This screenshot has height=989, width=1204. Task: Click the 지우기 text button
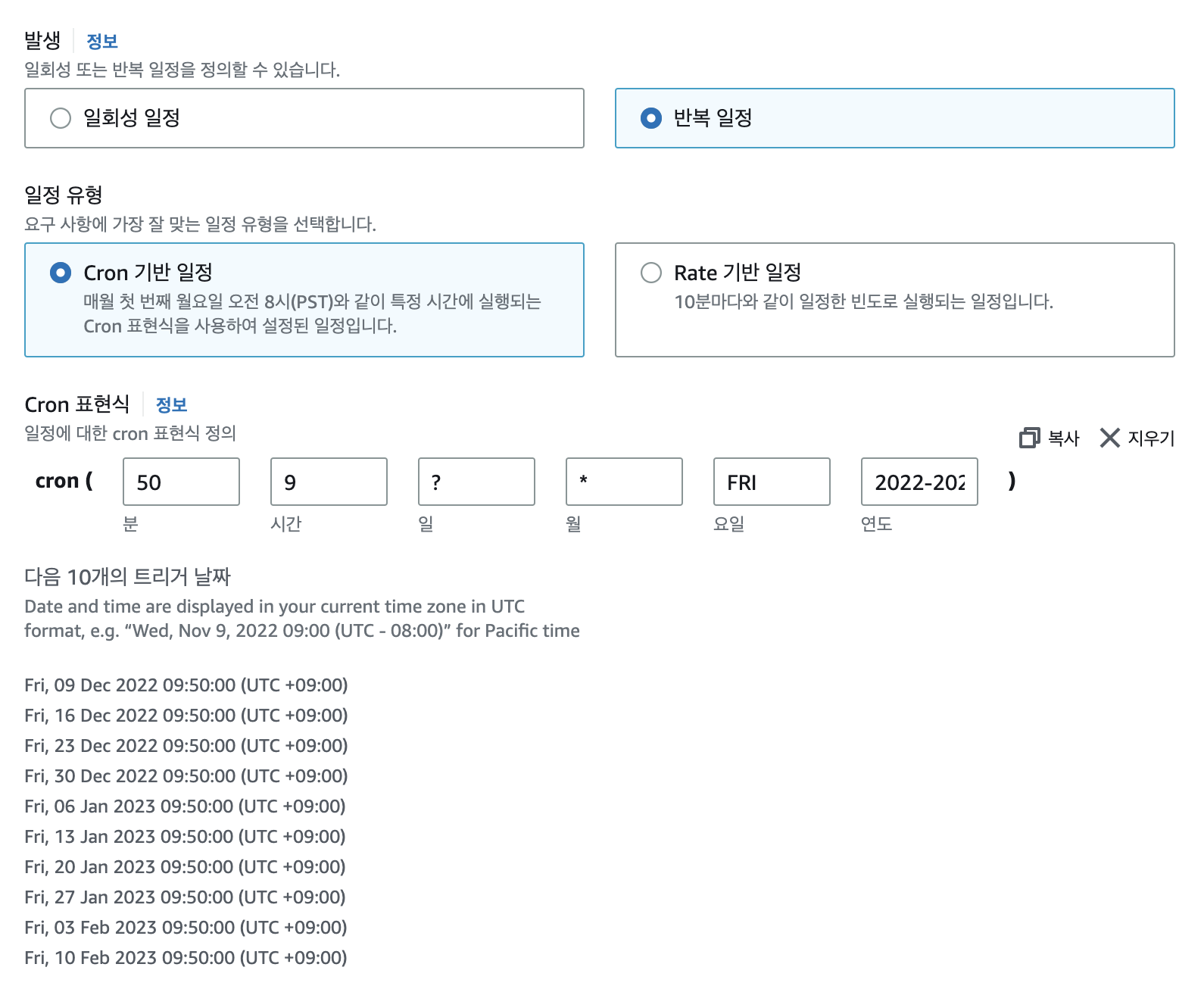pyautogui.click(x=1151, y=438)
